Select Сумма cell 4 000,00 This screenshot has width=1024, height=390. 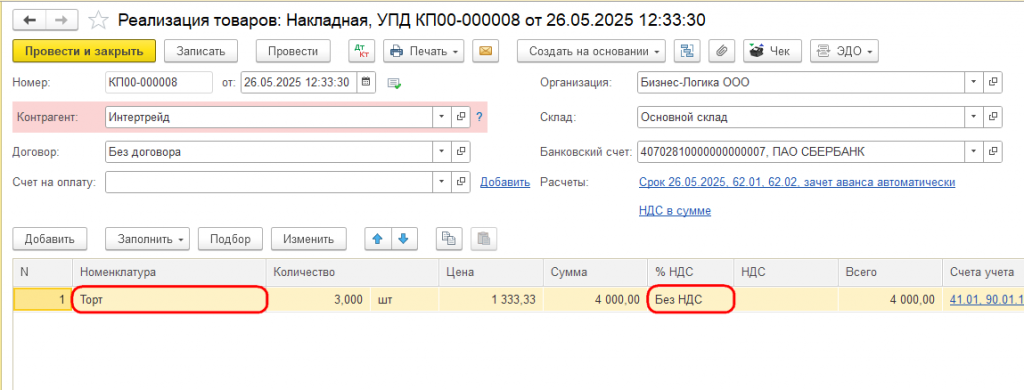click(596, 300)
